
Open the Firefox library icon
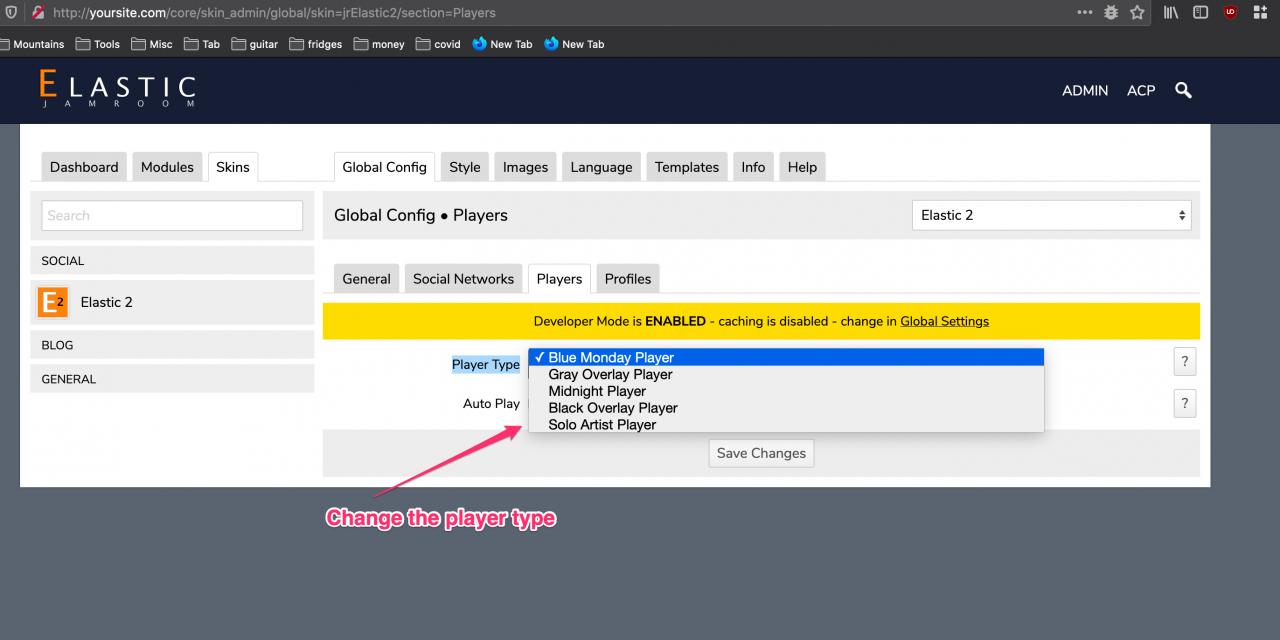(x=1170, y=13)
